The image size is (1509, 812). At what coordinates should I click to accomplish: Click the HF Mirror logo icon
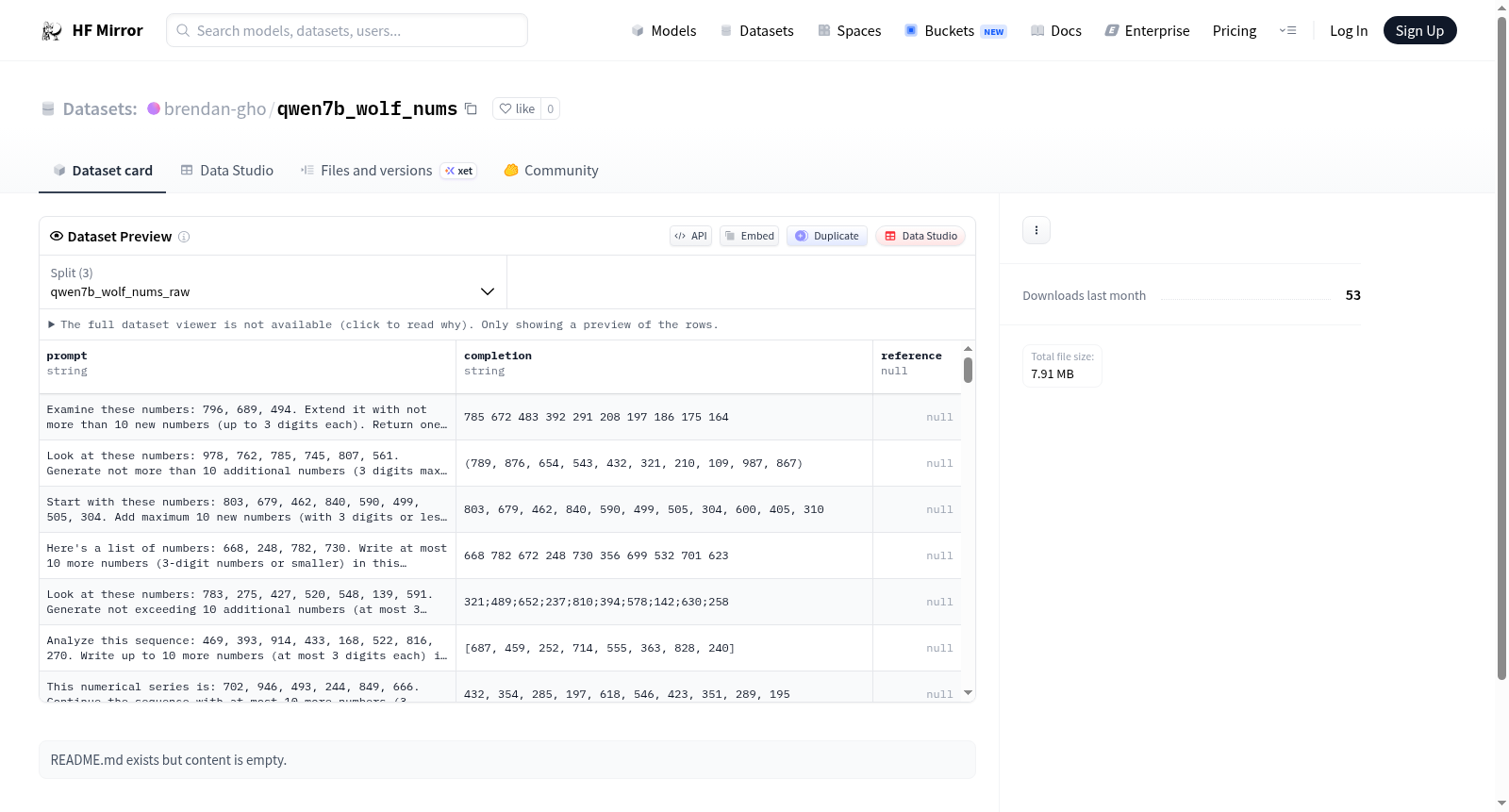52,31
